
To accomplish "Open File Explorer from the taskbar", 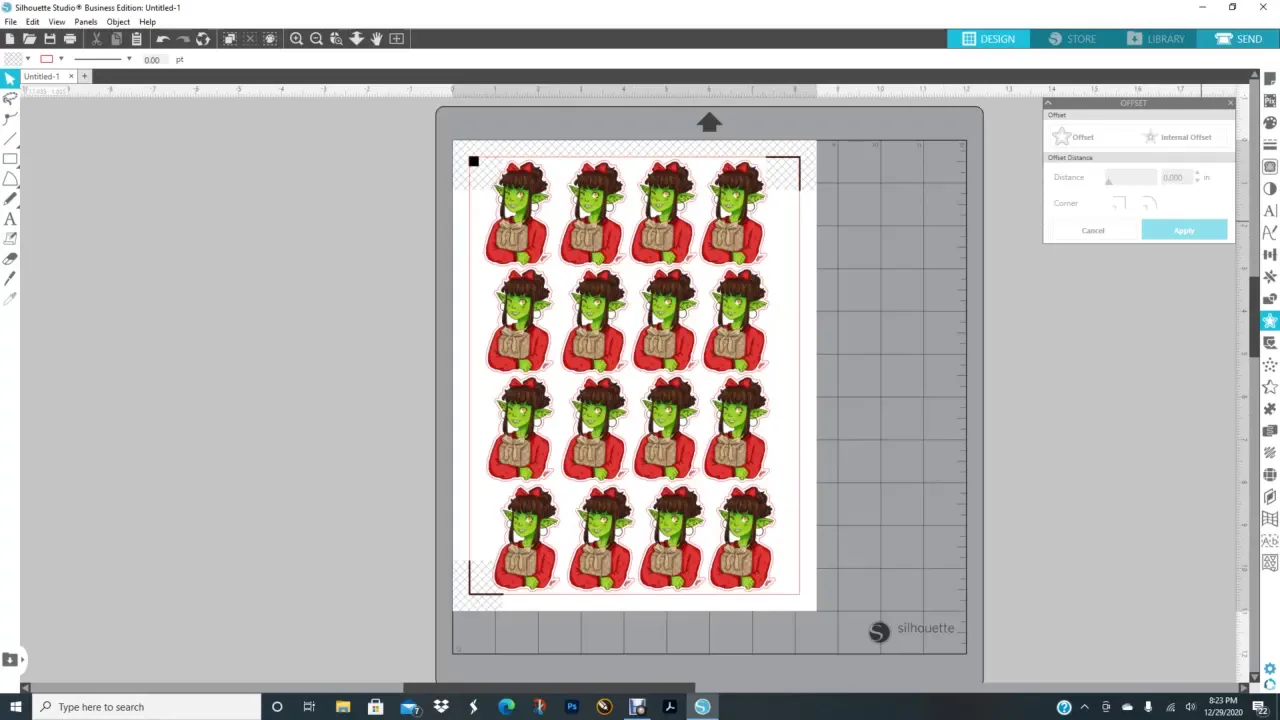I will click(343, 707).
